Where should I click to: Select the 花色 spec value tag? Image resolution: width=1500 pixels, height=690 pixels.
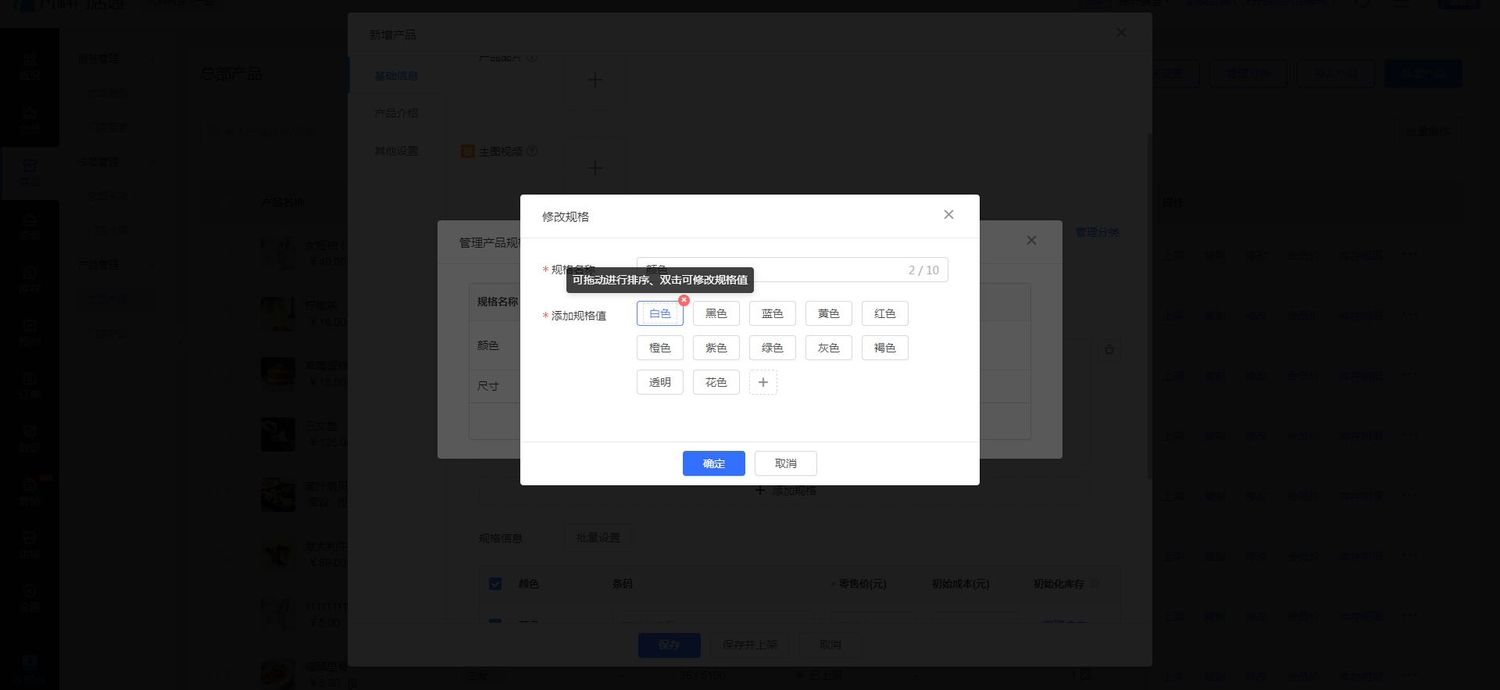[716, 382]
